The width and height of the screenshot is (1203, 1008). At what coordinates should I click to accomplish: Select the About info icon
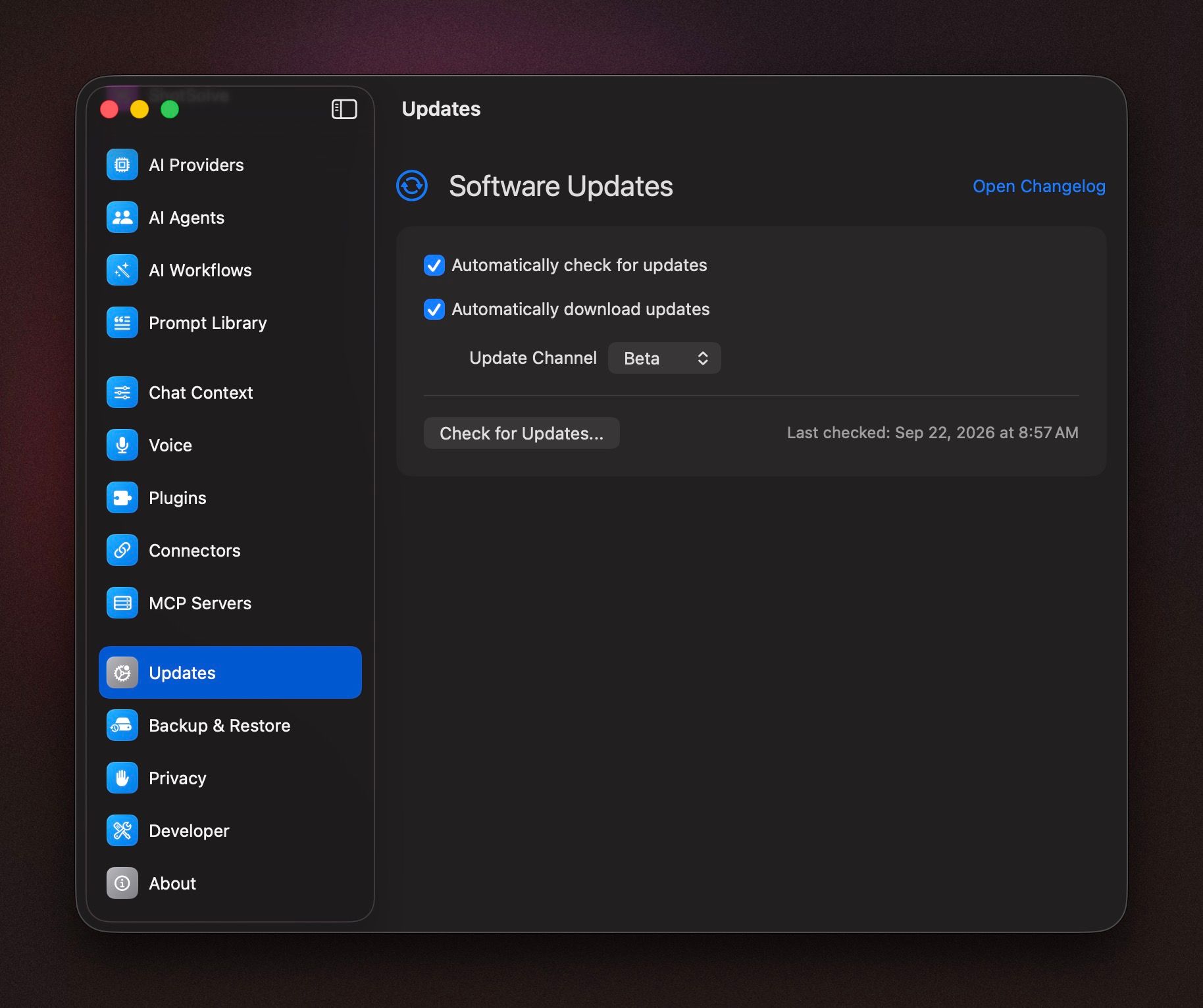pyautogui.click(x=122, y=883)
